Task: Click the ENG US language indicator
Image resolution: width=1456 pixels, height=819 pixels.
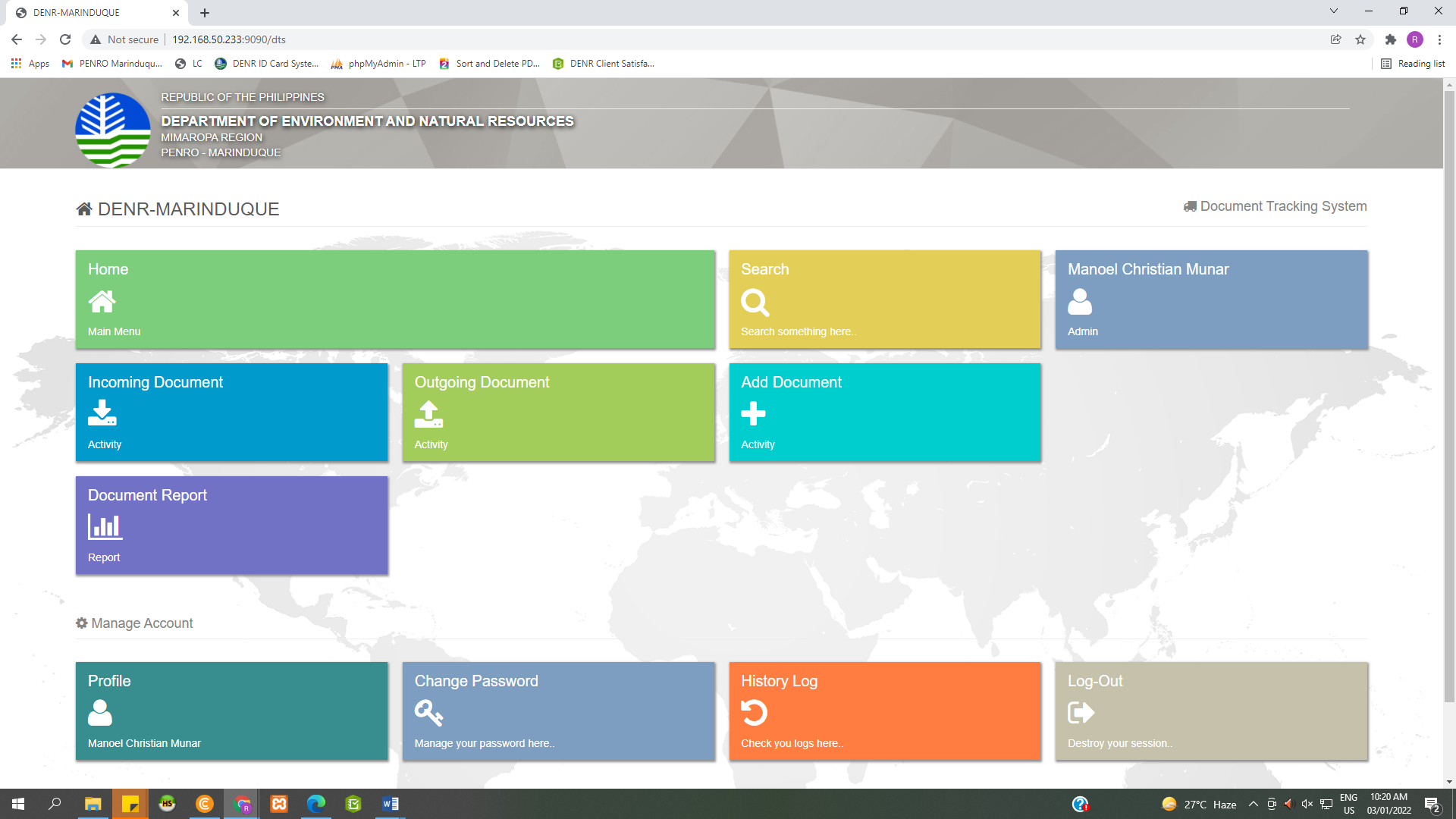Action: 1348,804
